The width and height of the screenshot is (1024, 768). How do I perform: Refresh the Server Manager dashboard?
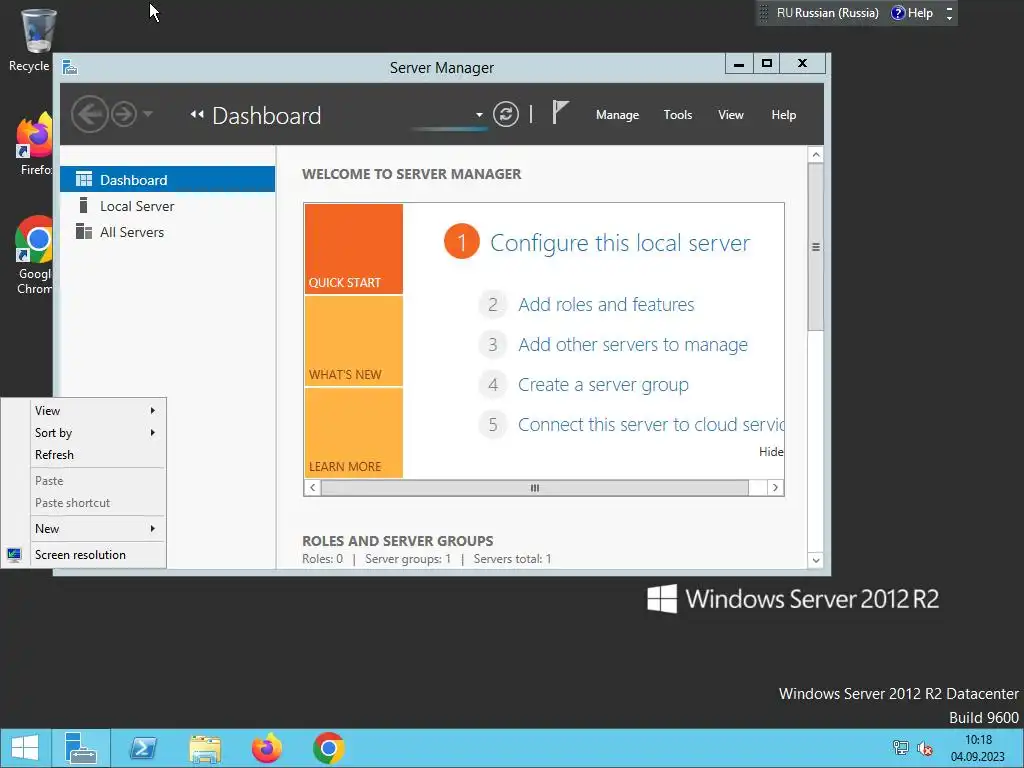pyautogui.click(x=505, y=115)
